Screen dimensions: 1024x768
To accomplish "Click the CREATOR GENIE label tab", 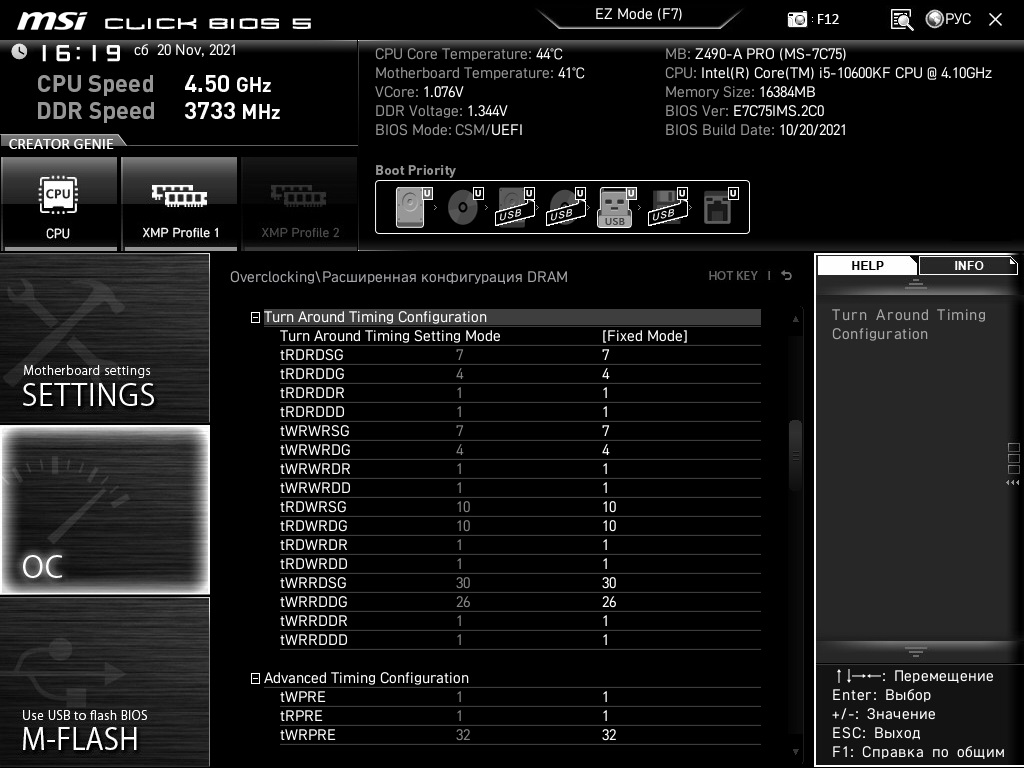I will pos(61,144).
